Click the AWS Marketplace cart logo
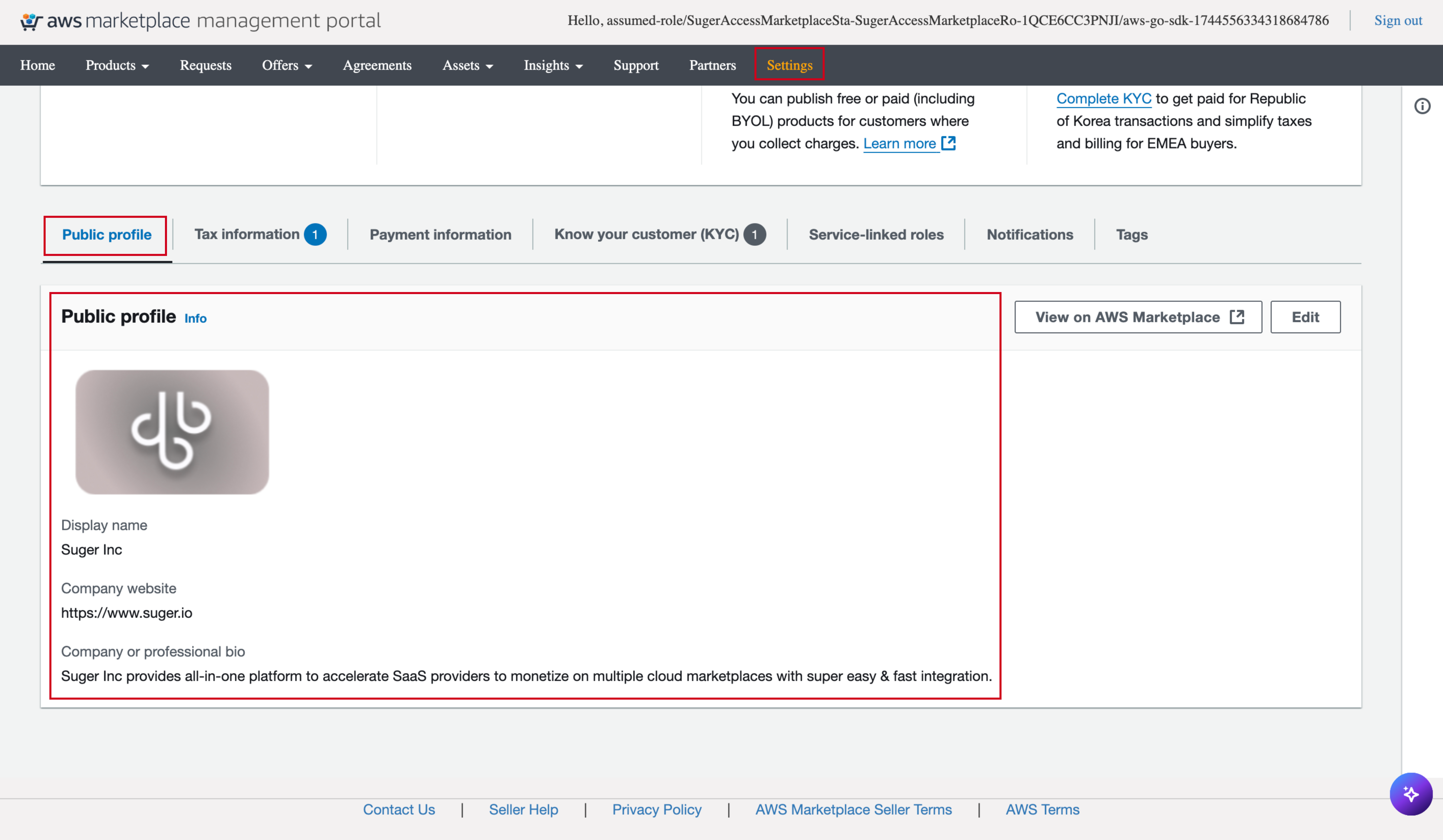The width and height of the screenshot is (1443, 840). (32, 22)
